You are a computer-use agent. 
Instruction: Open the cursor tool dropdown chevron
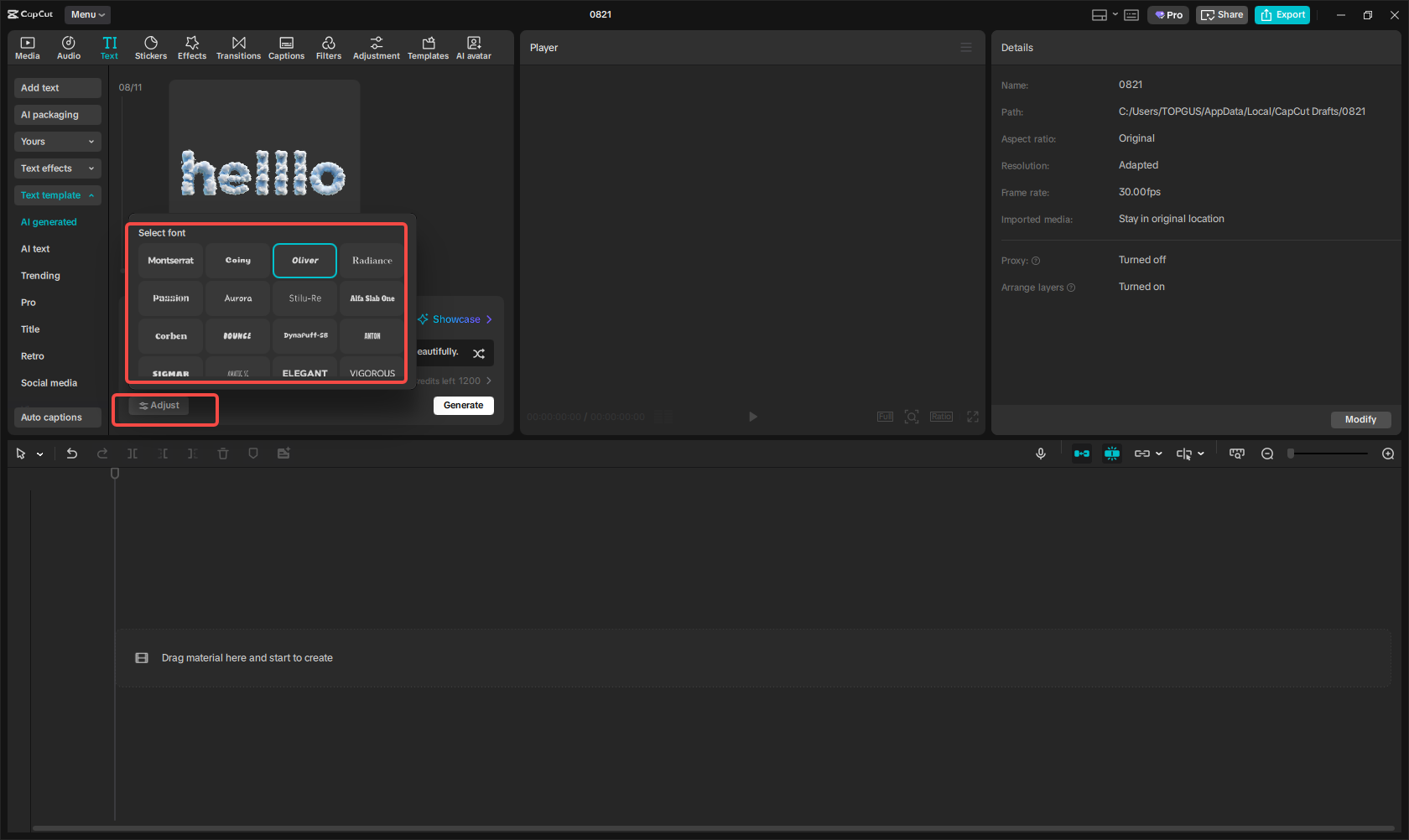39,453
